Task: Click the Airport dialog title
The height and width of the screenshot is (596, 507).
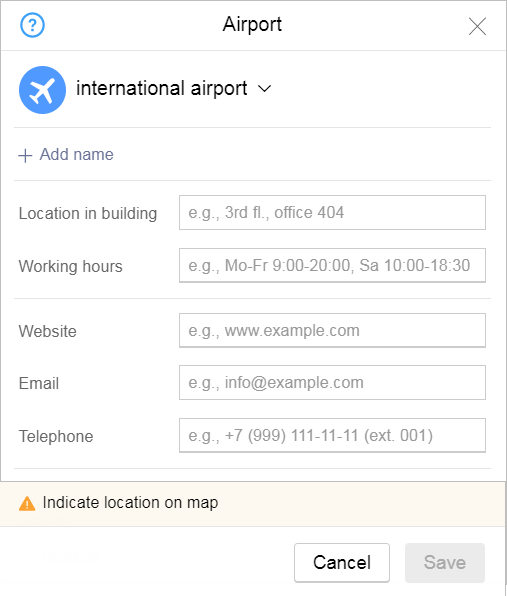Action: (x=252, y=25)
